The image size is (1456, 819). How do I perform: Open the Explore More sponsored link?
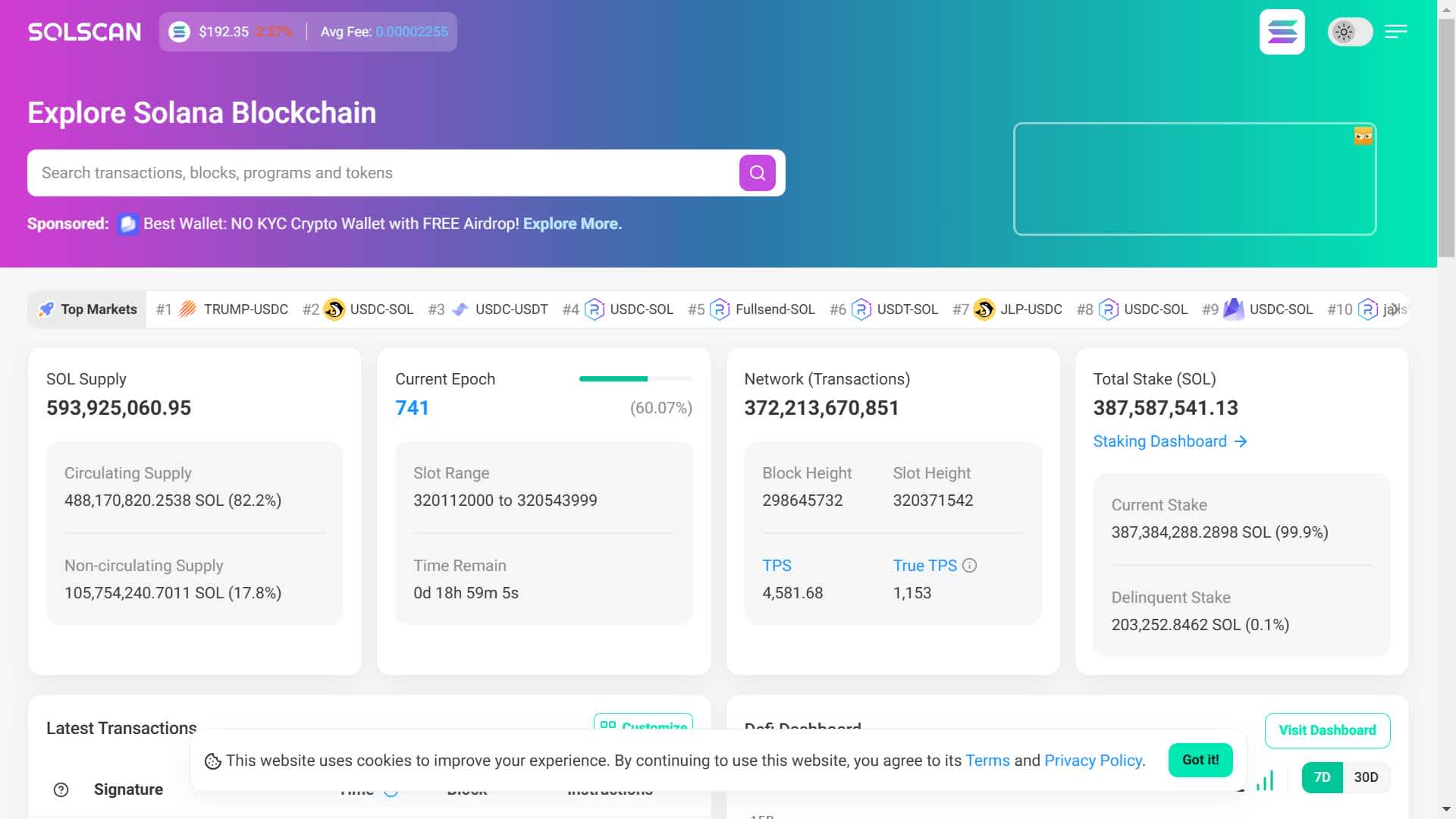[x=572, y=224]
